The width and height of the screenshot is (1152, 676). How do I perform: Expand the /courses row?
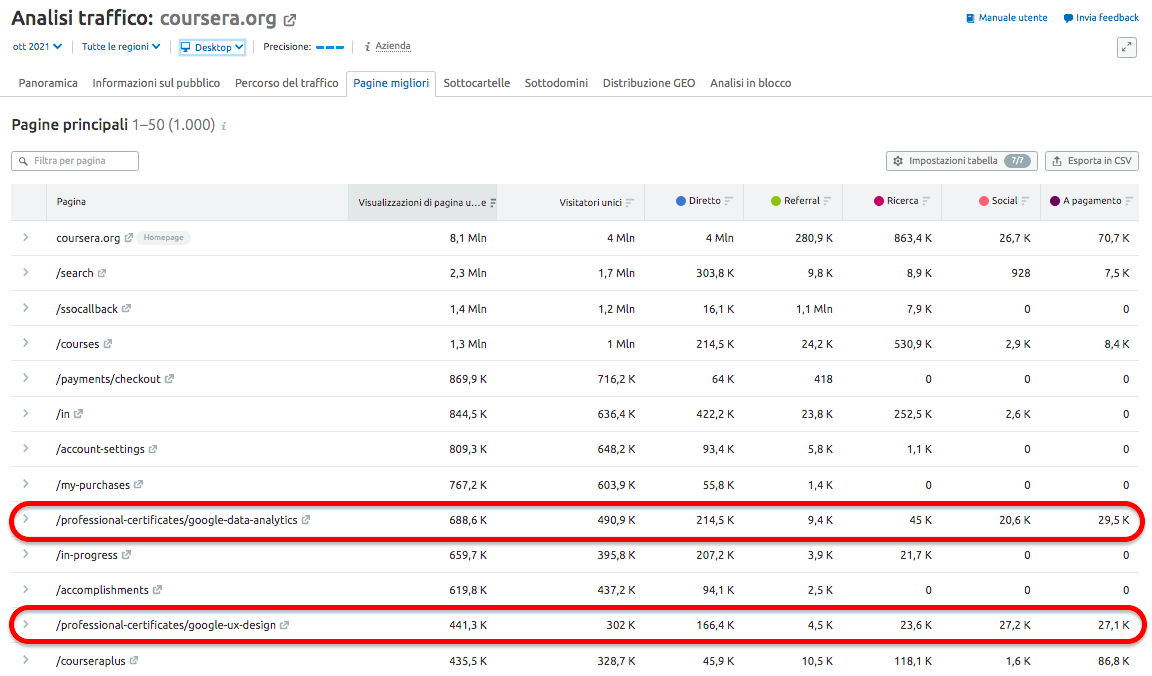tap(26, 343)
